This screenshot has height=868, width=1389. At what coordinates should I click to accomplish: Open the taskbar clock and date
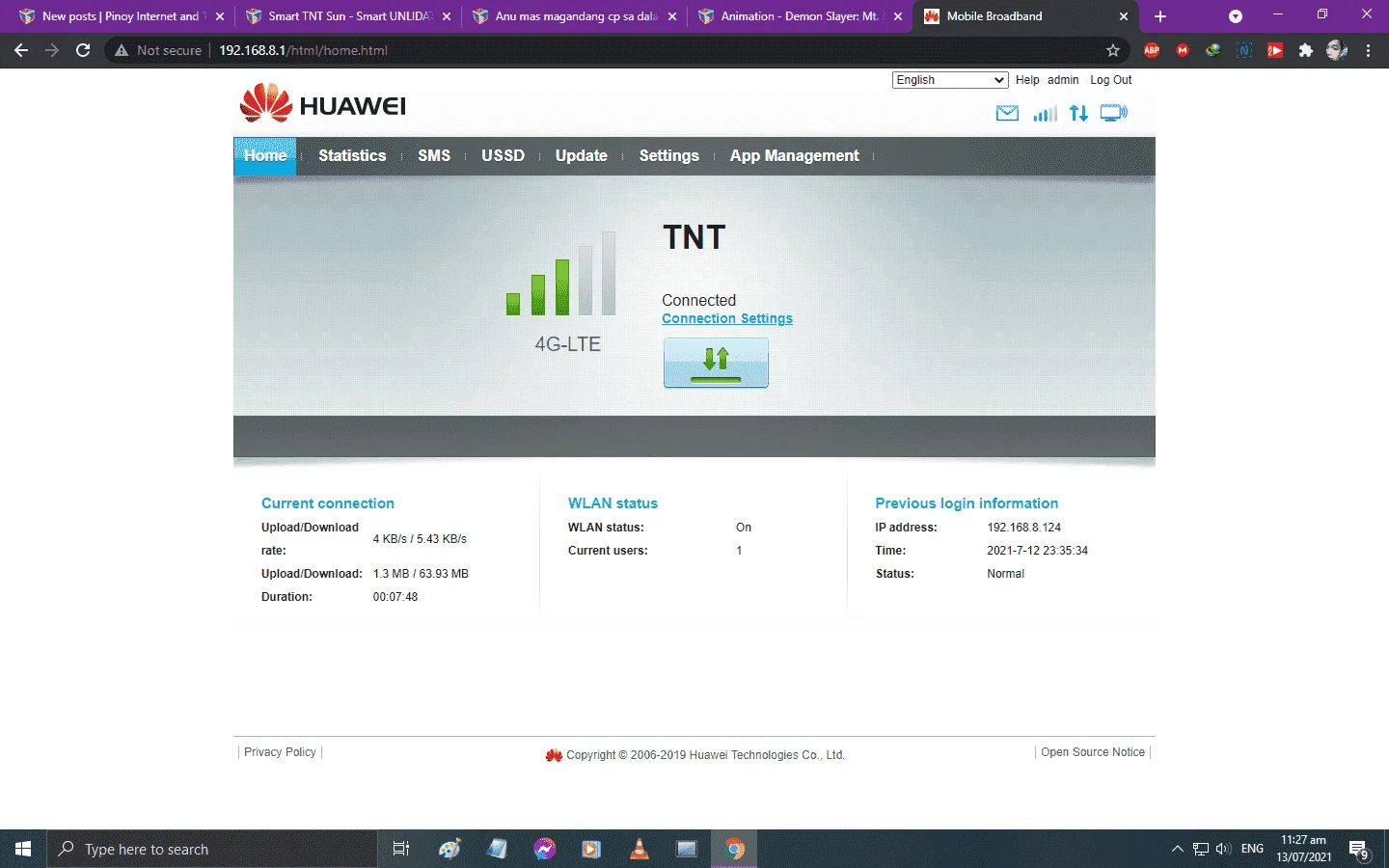click(x=1303, y=849)
